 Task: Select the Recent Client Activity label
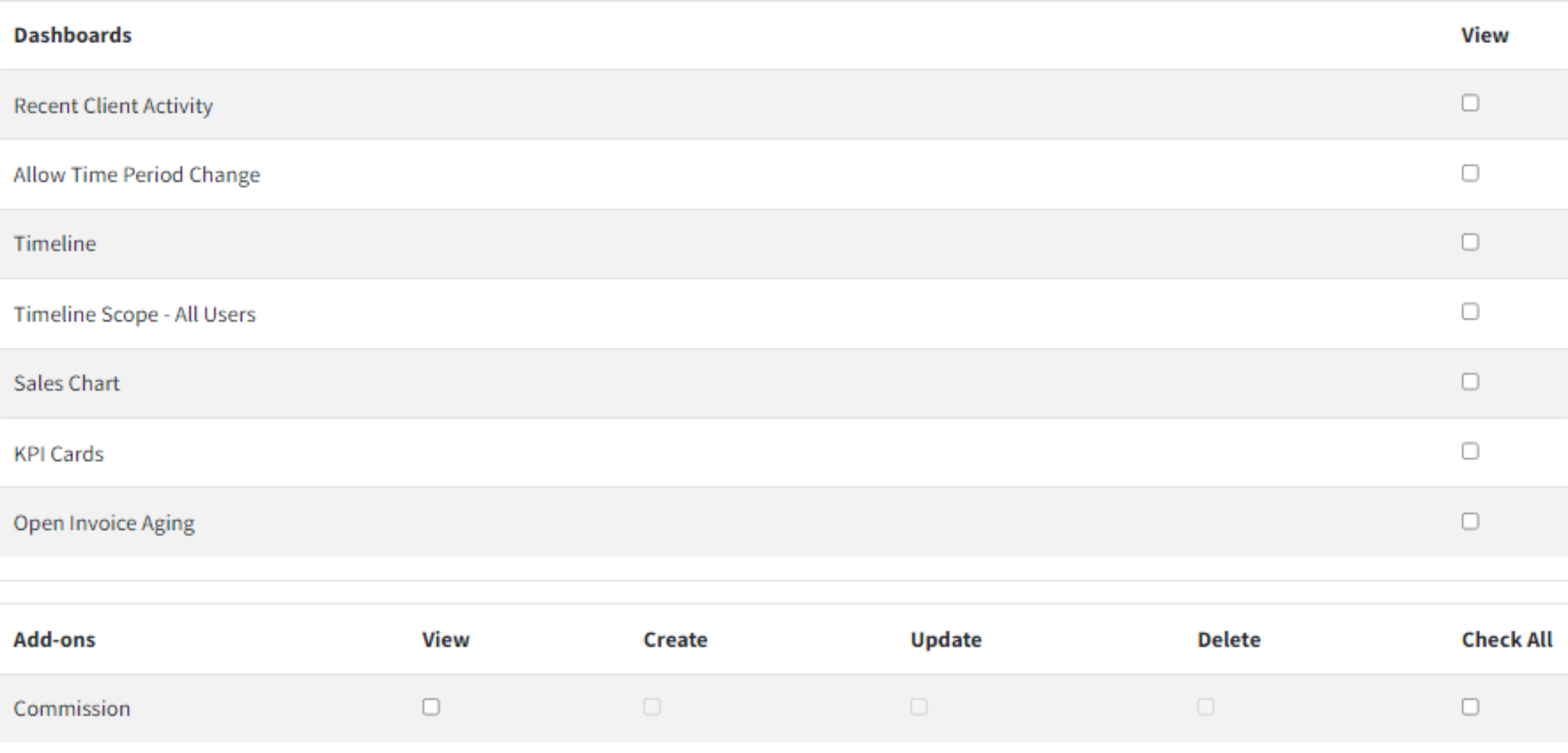click(113, 105)
